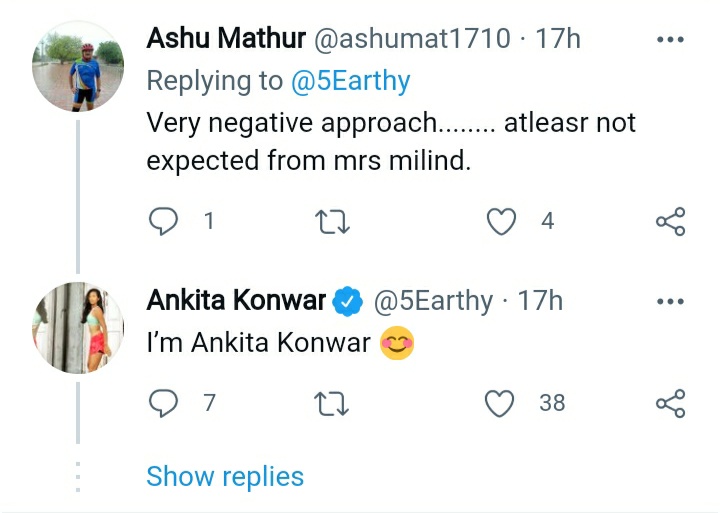Open more options on Ashu Mathur's tweet
This screenshot has height=513, width=720.
coord(669,41)
